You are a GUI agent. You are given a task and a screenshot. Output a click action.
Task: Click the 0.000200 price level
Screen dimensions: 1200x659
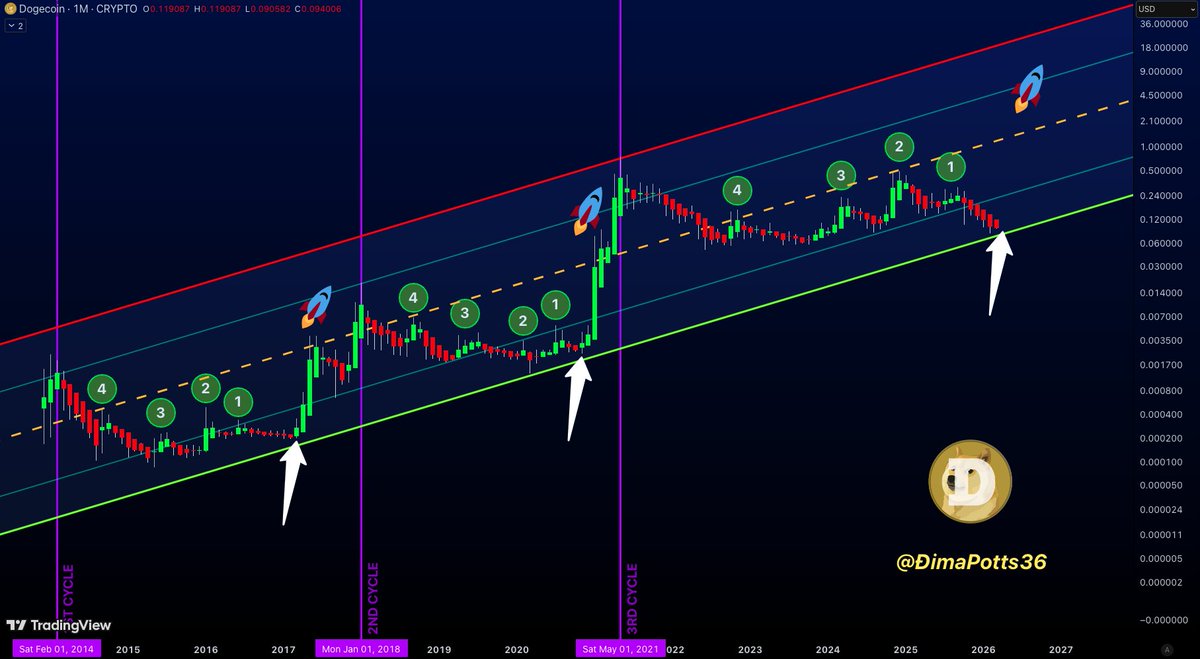[1162, 438]
